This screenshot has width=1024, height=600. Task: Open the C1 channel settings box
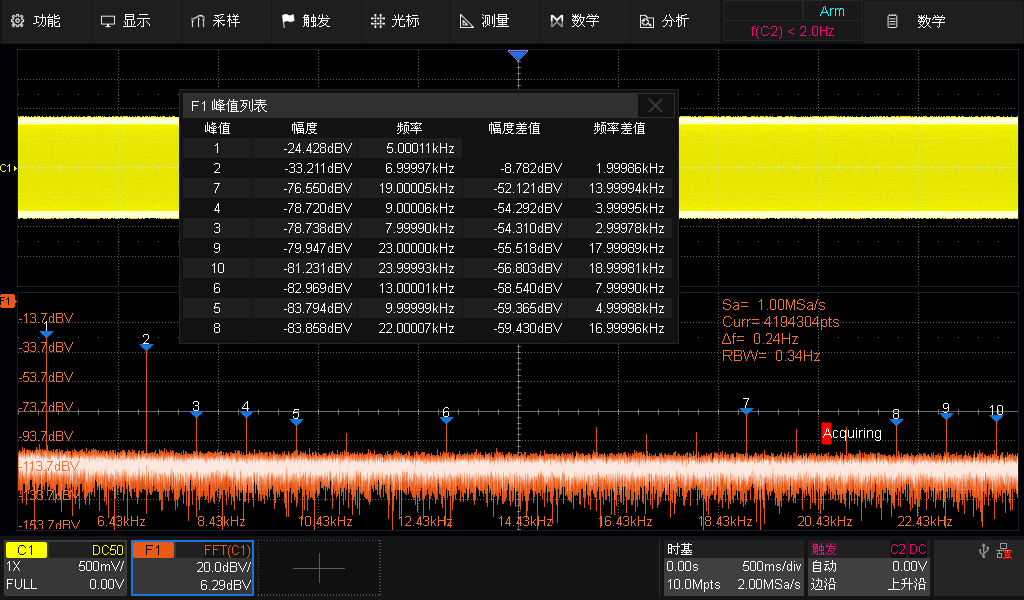[65, 567]
